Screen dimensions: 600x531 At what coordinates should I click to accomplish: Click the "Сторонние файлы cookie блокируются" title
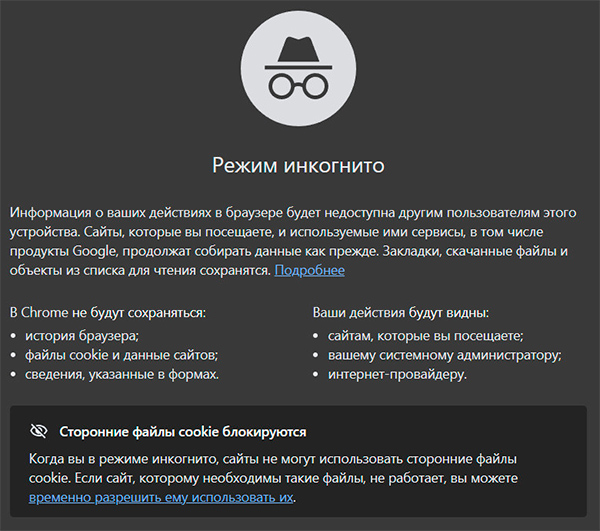point(182,432)
